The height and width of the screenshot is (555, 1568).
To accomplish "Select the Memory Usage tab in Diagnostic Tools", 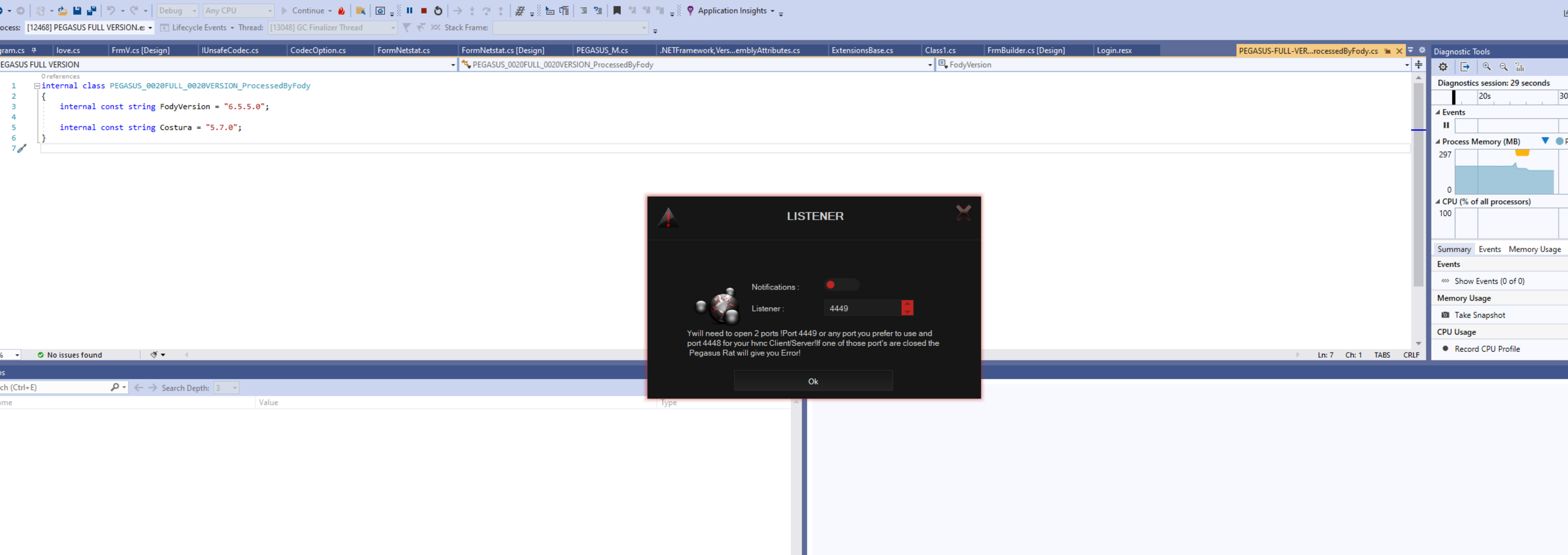I will coord(1535,249).
